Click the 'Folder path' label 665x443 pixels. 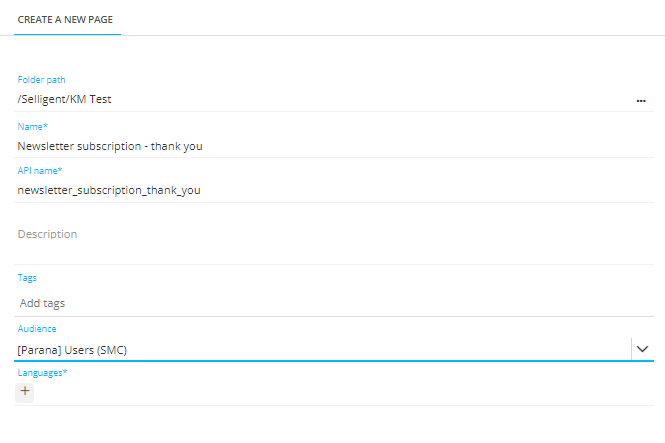pyautogui.click(x=41, y=80)
